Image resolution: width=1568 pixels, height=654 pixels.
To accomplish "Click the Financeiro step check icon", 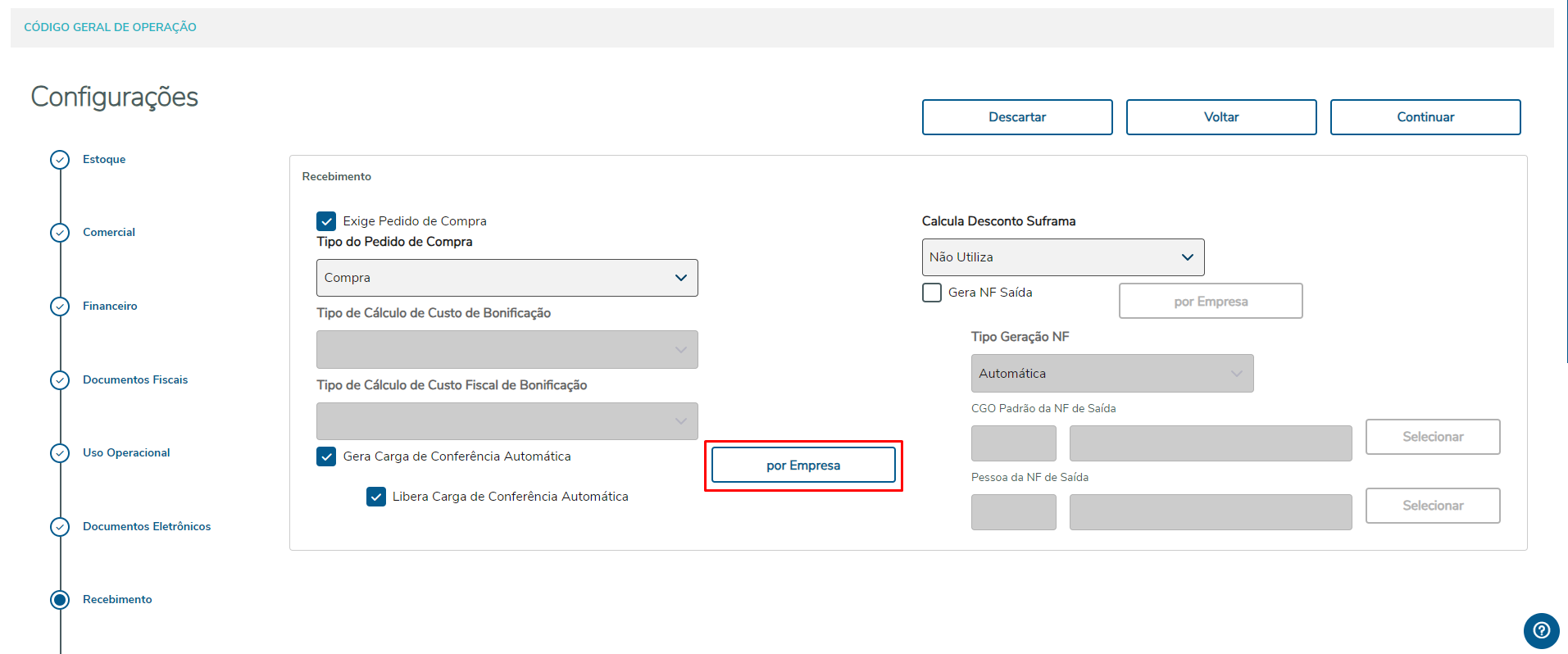I will tap(60, 307).
